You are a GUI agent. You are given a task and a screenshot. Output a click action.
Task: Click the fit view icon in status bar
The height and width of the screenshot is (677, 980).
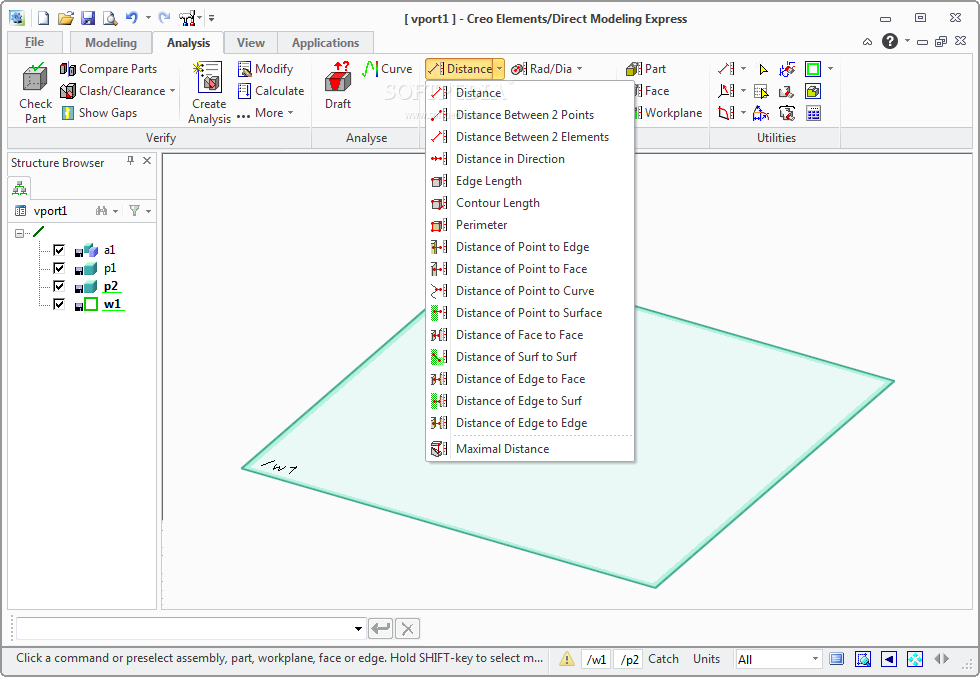pyautogui.click(x=914, y=659)
